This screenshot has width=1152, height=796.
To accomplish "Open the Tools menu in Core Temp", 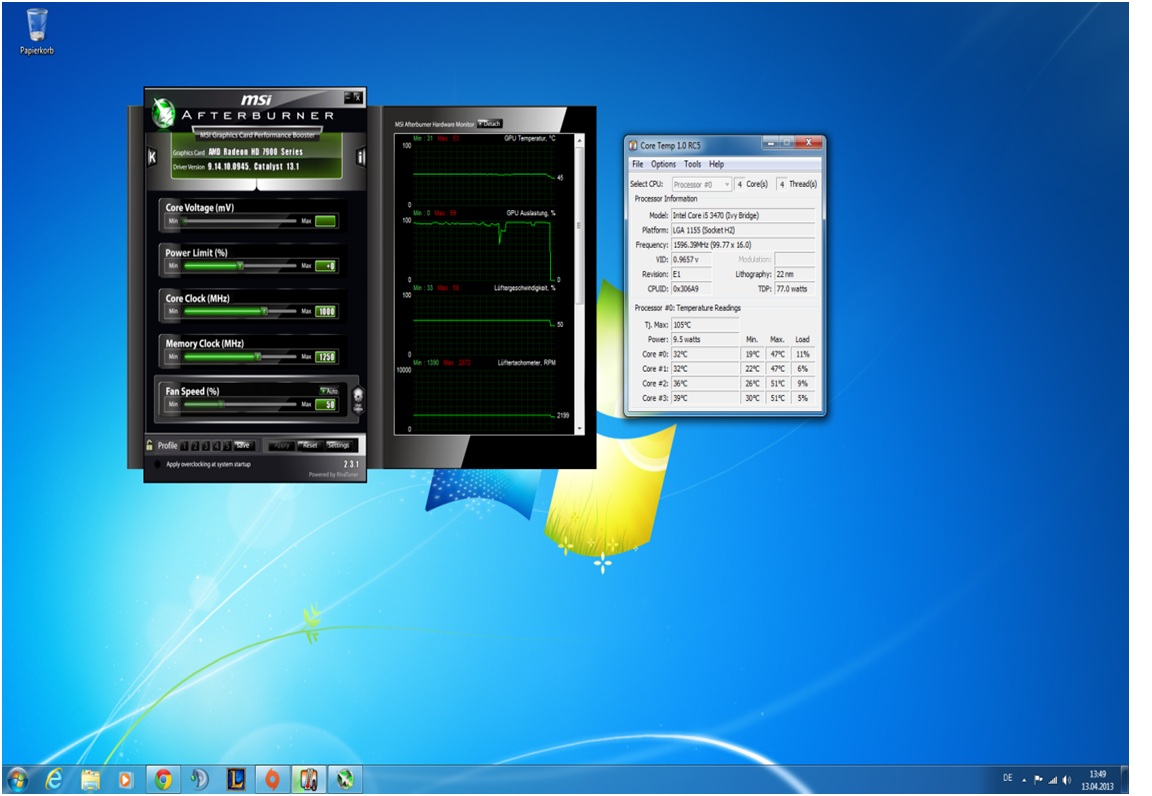I will [x=693, y=164].
